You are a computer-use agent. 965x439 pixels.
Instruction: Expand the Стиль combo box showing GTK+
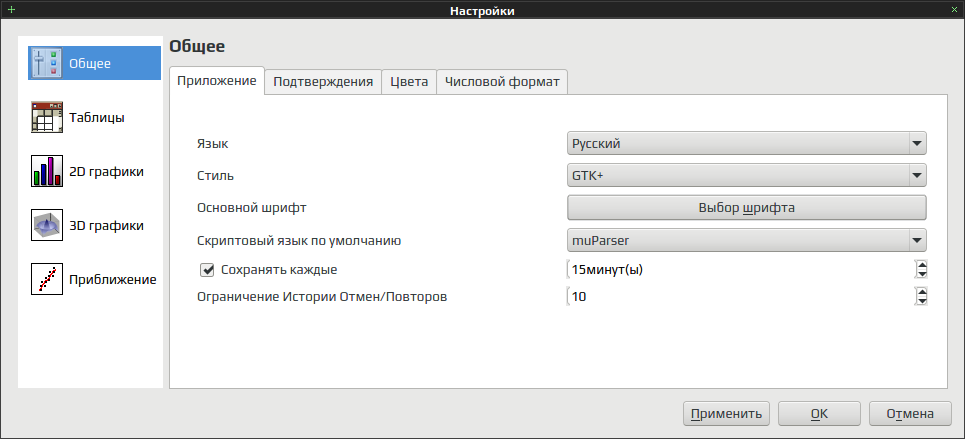pyautogui.click(x=747, y=176)
